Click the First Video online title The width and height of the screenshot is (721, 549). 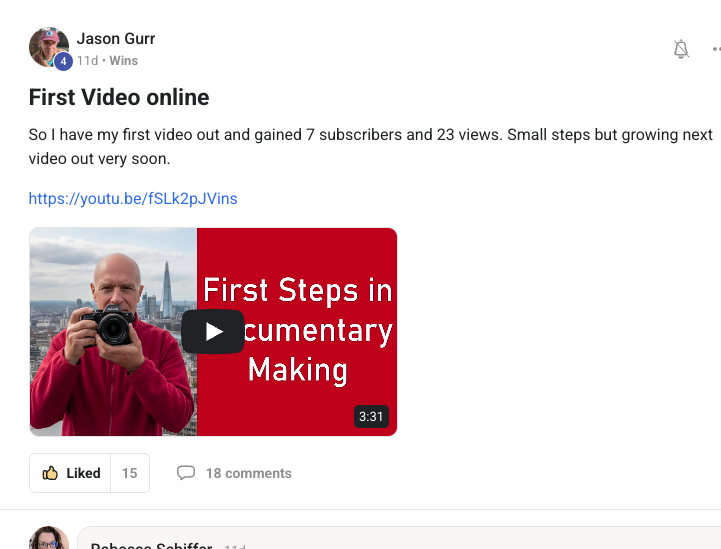coord(119,97)
